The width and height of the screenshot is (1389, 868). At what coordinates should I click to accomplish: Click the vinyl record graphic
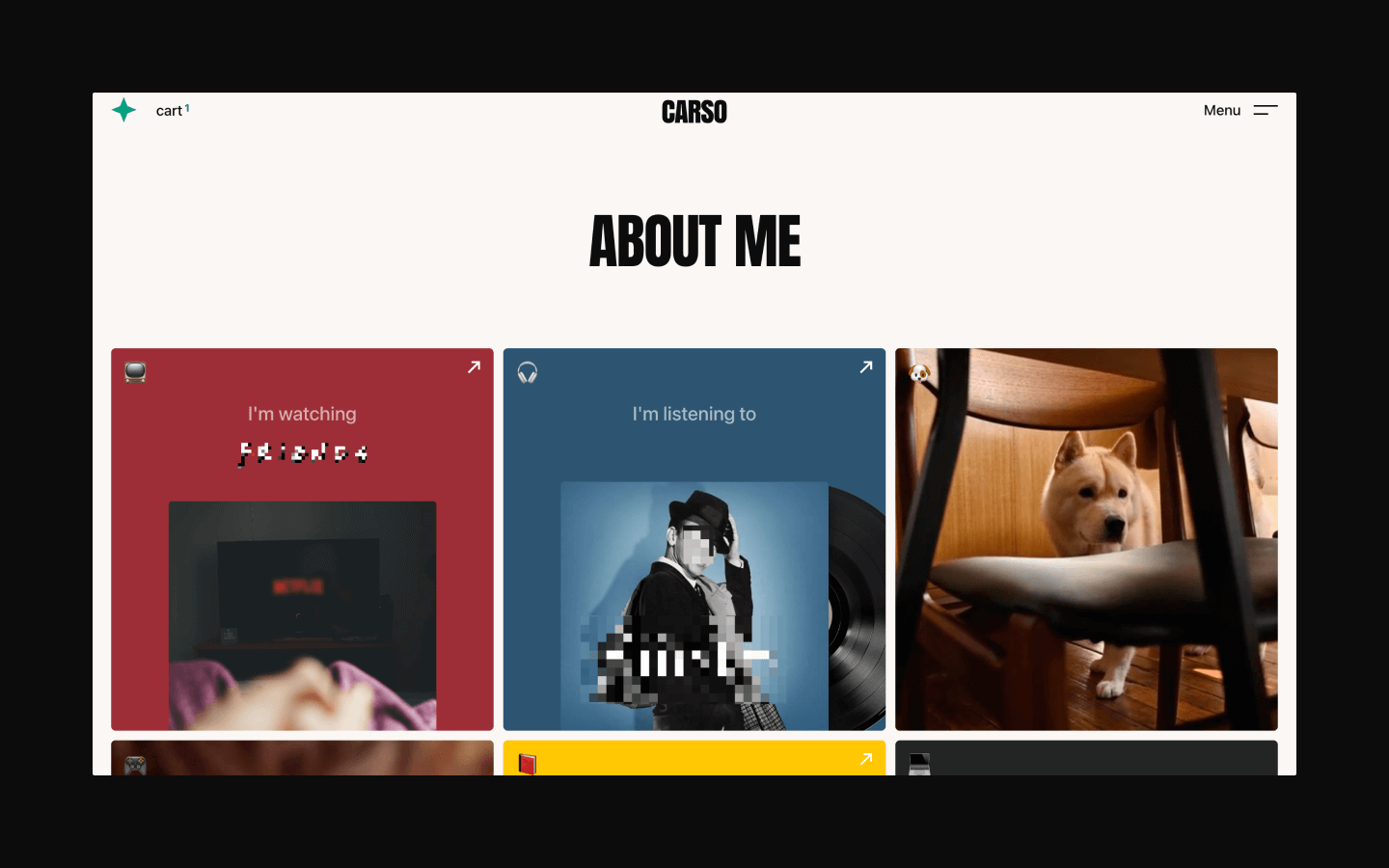[x=857, y=608]
